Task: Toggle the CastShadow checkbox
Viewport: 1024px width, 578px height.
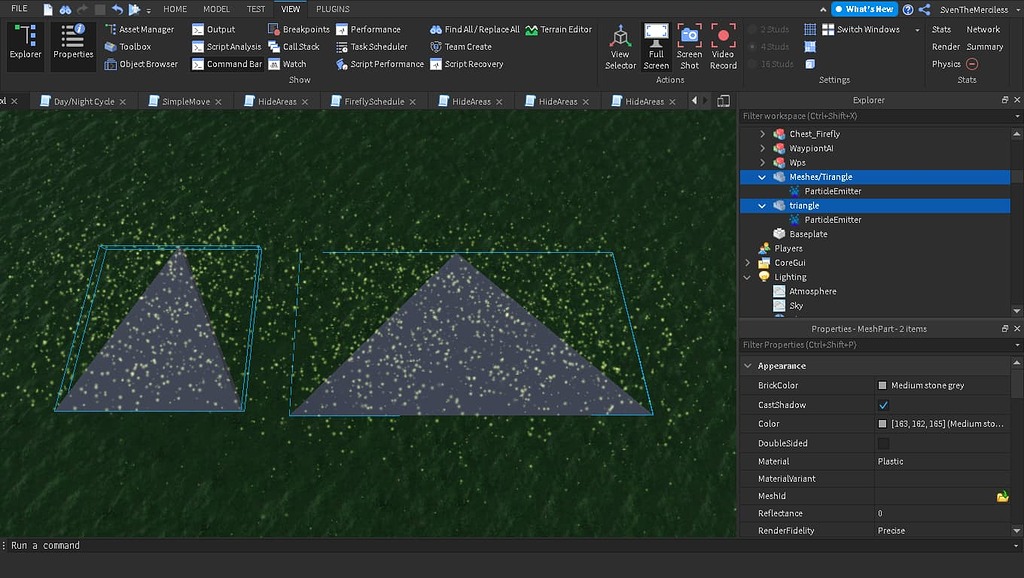Action: pos(883,405)
